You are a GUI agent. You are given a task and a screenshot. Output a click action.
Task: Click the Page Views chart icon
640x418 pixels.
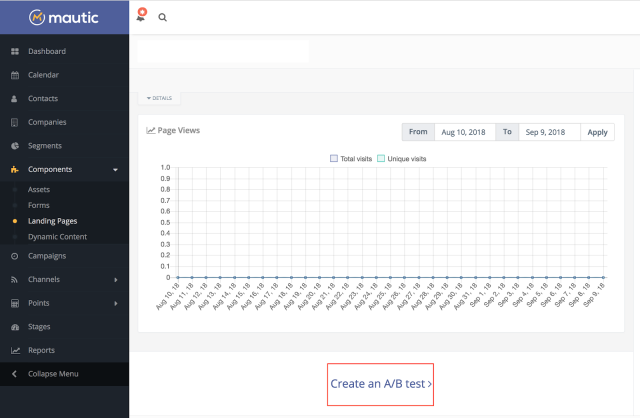(x=151, y=131)
